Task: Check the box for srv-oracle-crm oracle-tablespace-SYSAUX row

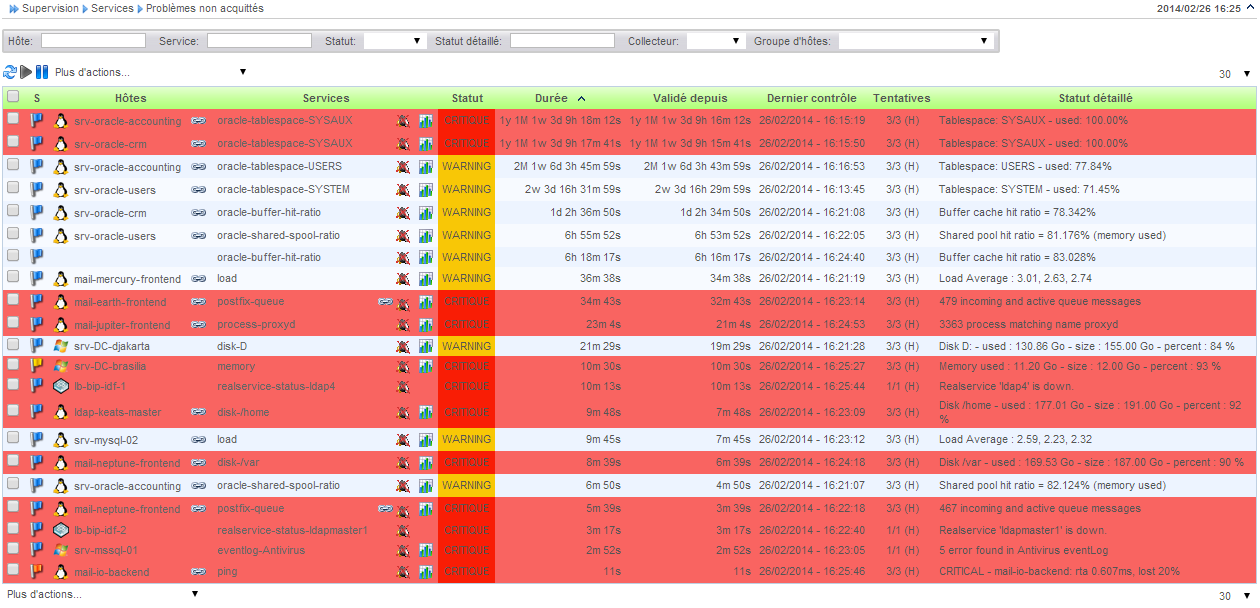Action: pos(13,141)
